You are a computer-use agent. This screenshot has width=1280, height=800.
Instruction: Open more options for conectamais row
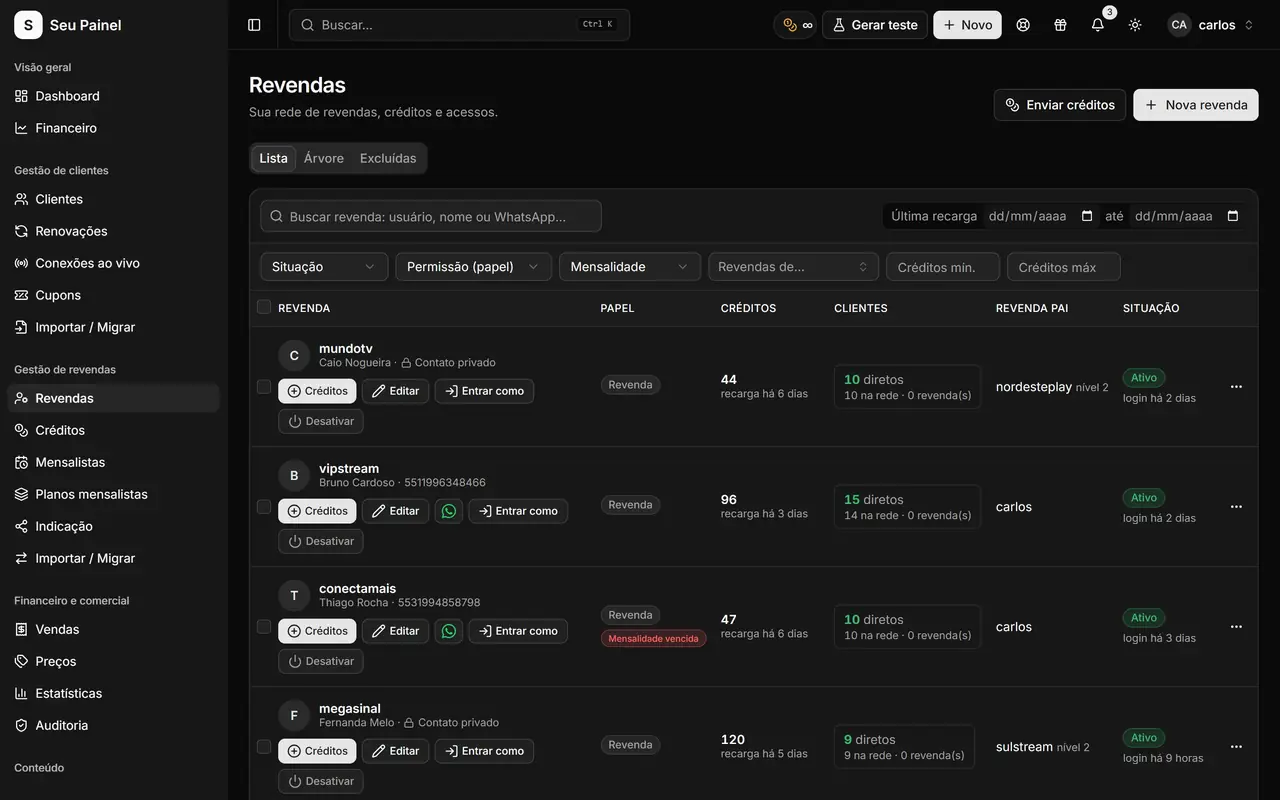tap(1236, 627)
